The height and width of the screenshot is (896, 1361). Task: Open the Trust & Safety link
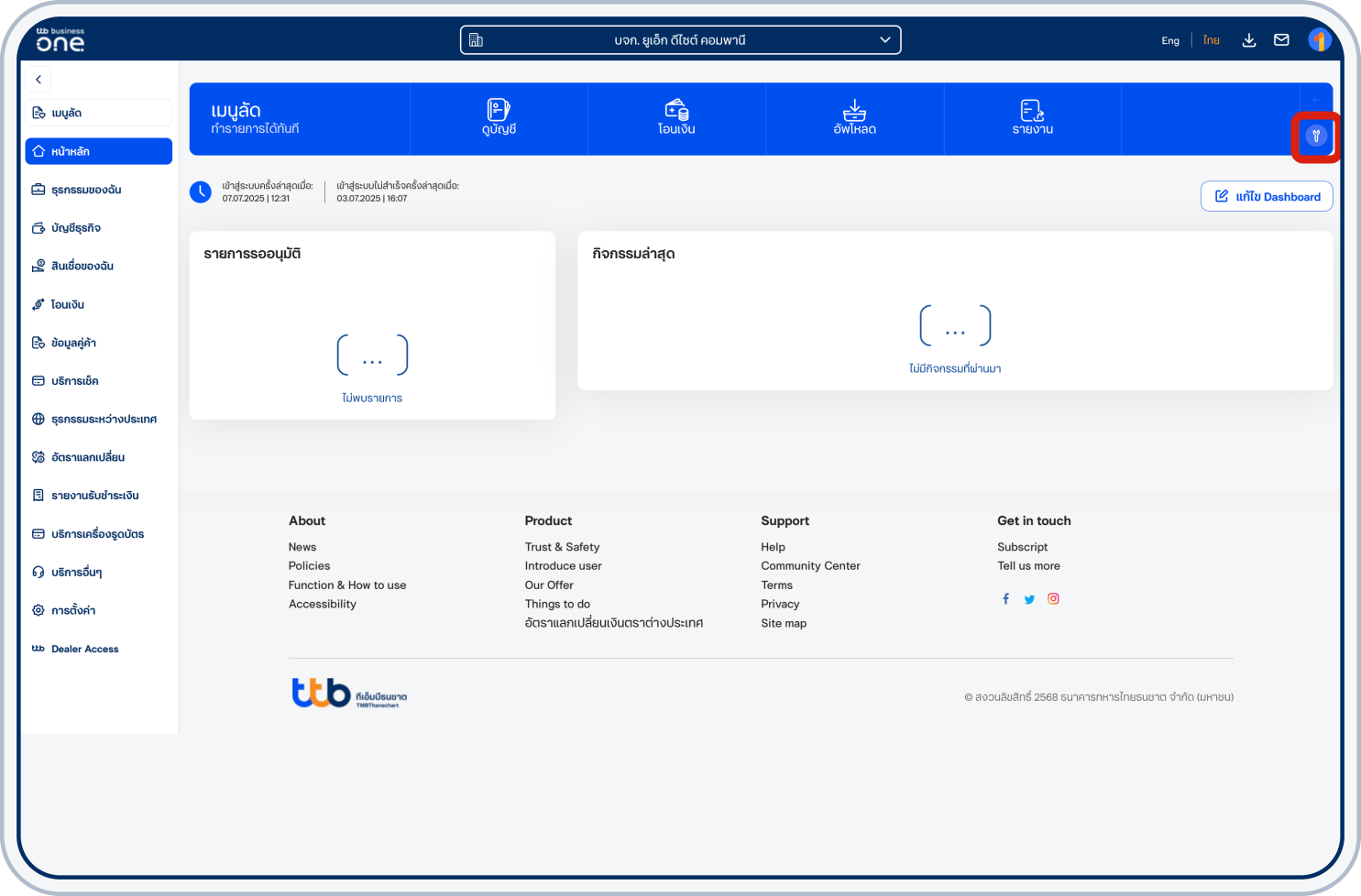coord(562,547)
